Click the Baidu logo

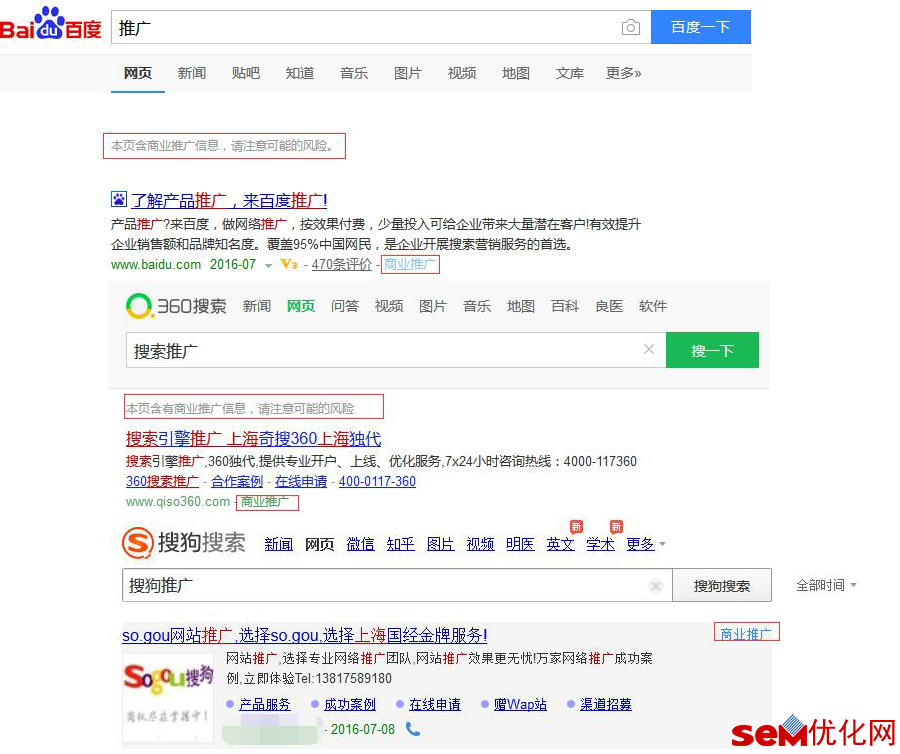[x=51, y=24]
